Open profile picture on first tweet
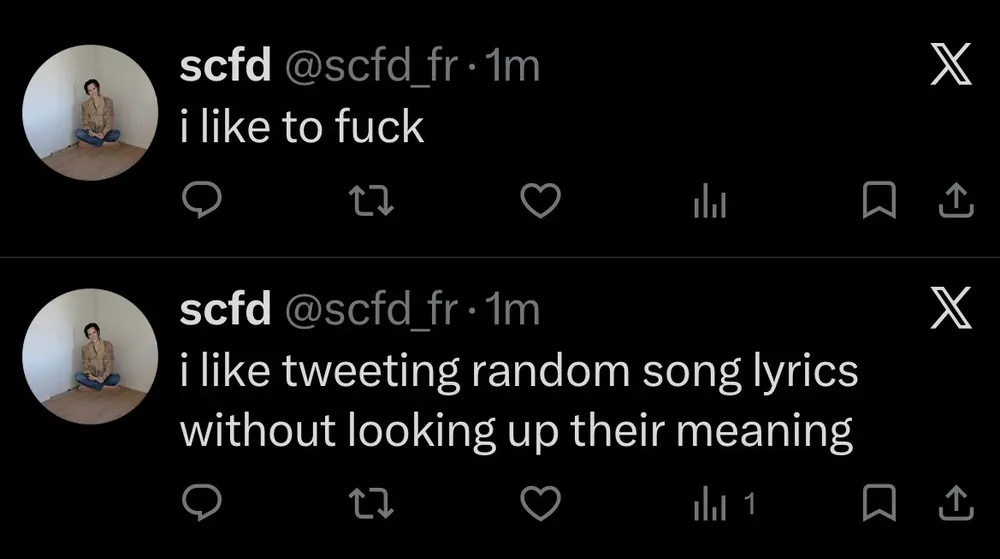 click(x=90, y=112)
